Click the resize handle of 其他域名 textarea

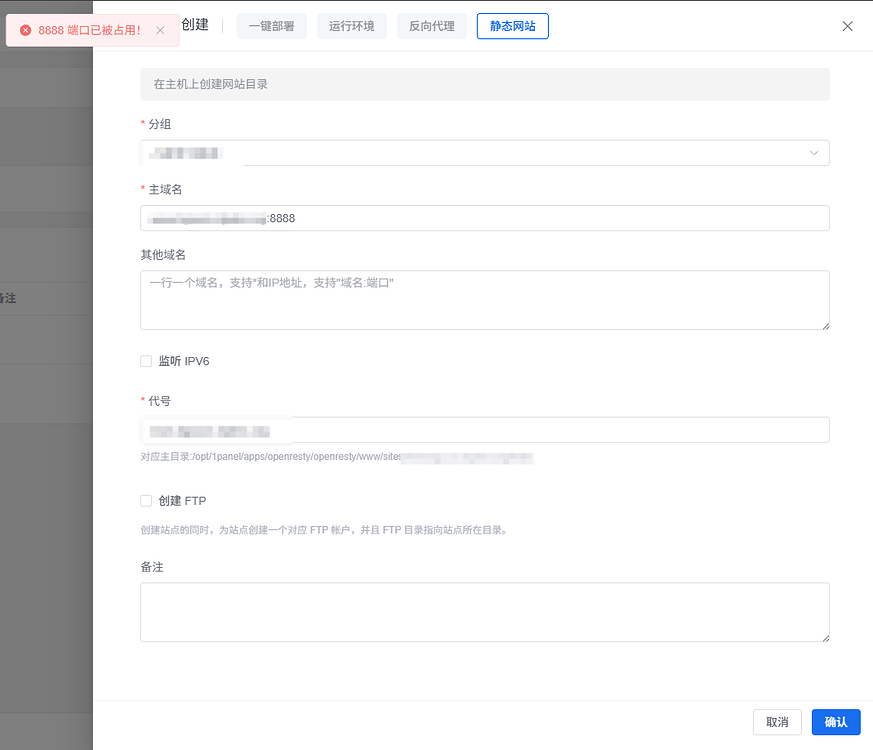[825, 328]
